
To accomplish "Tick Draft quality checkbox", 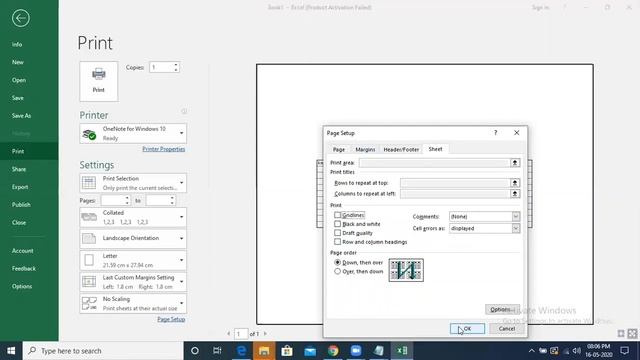I will click(337, 233).
